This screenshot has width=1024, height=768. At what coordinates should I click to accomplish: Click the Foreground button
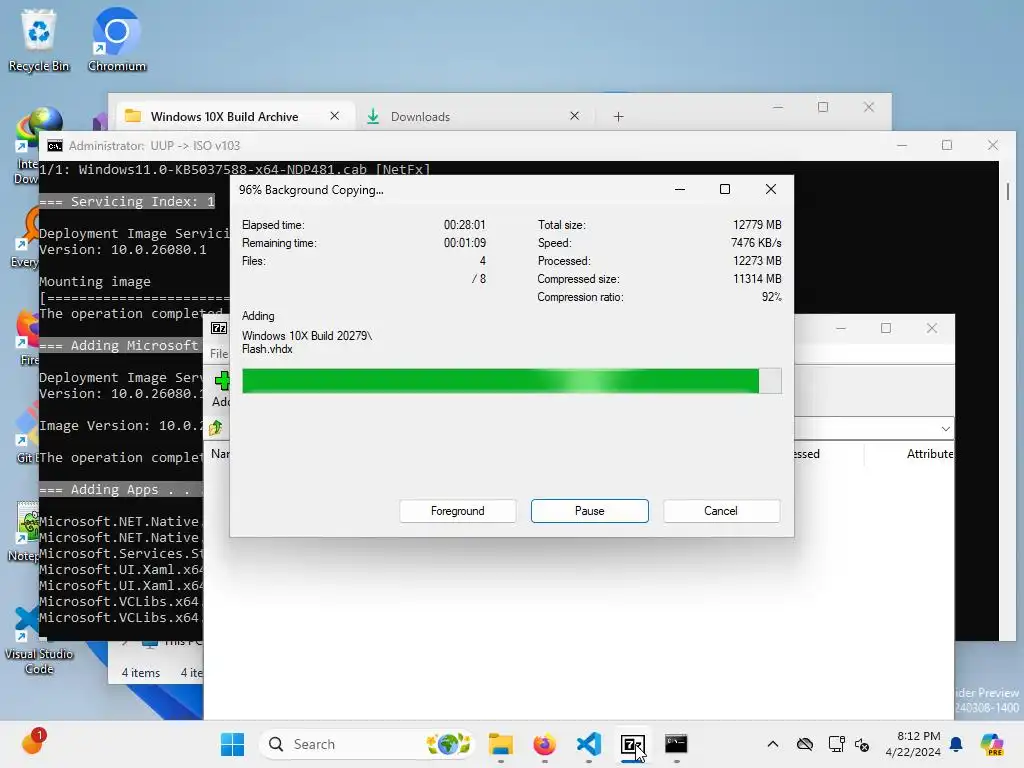click(x=457, y=511)
